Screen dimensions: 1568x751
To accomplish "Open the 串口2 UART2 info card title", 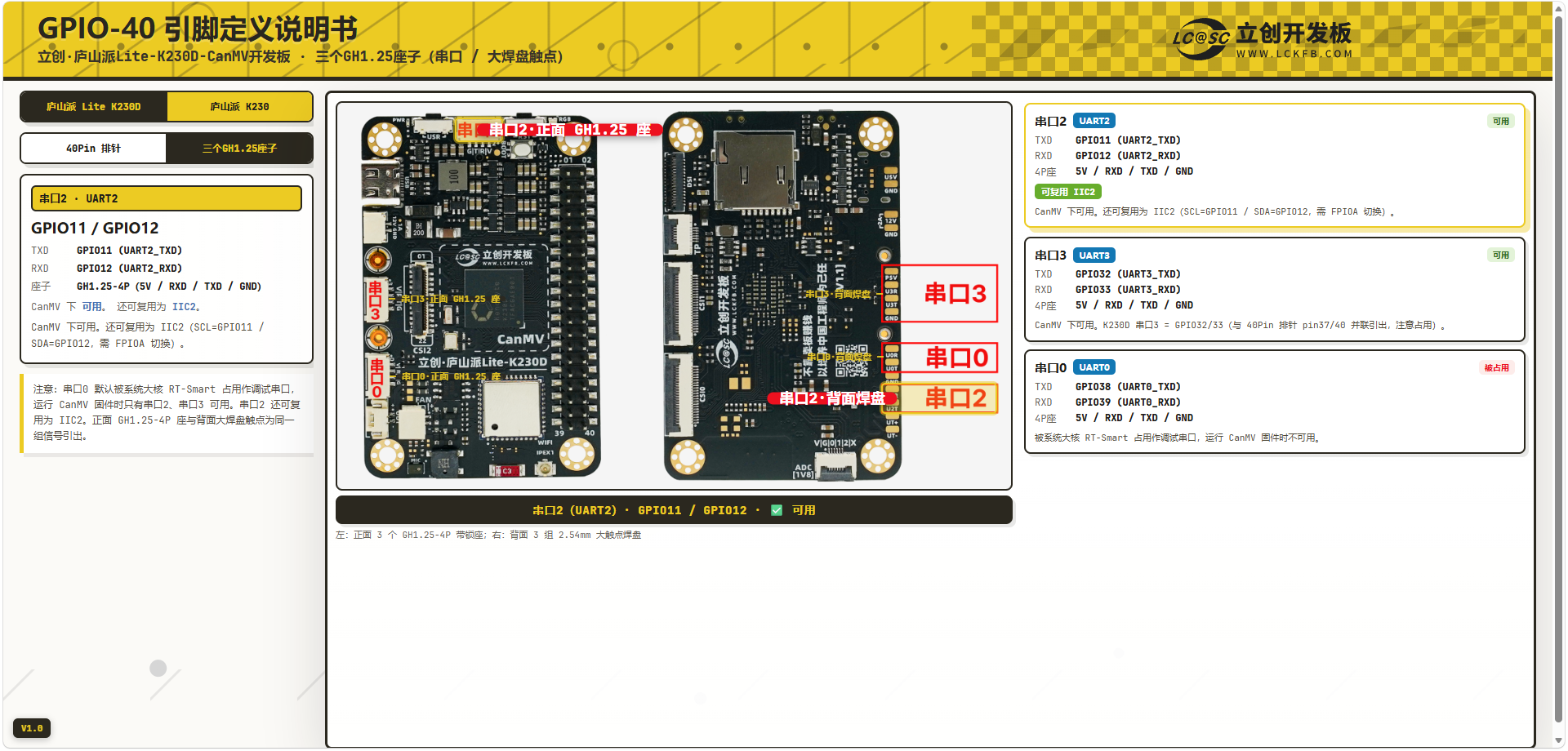I will click(1050, 121).
